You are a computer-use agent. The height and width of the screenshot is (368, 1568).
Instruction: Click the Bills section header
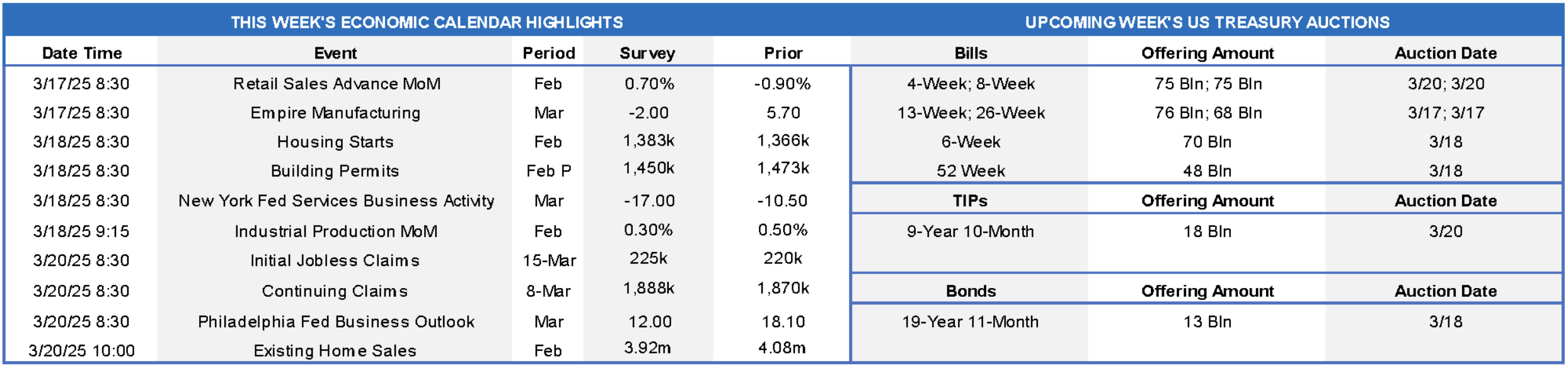point(971,53)
